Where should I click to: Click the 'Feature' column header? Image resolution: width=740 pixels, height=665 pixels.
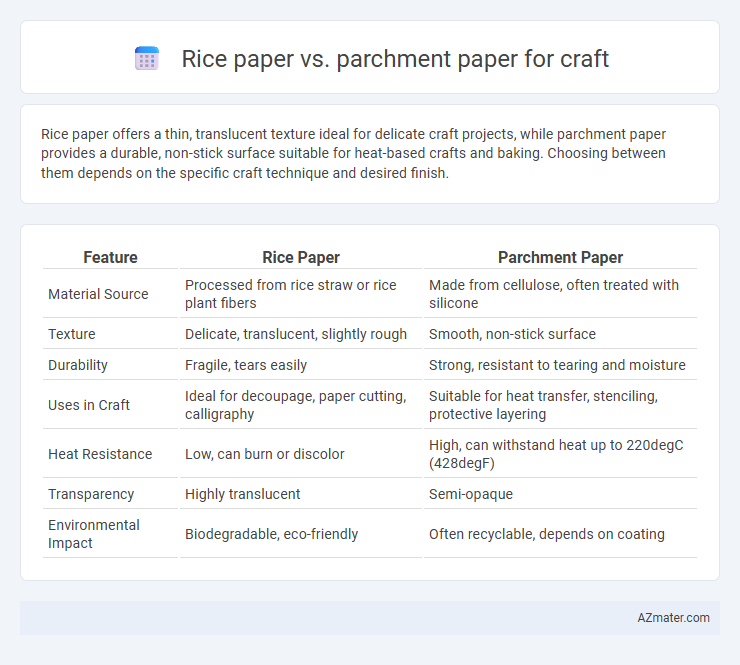(110, 257)
